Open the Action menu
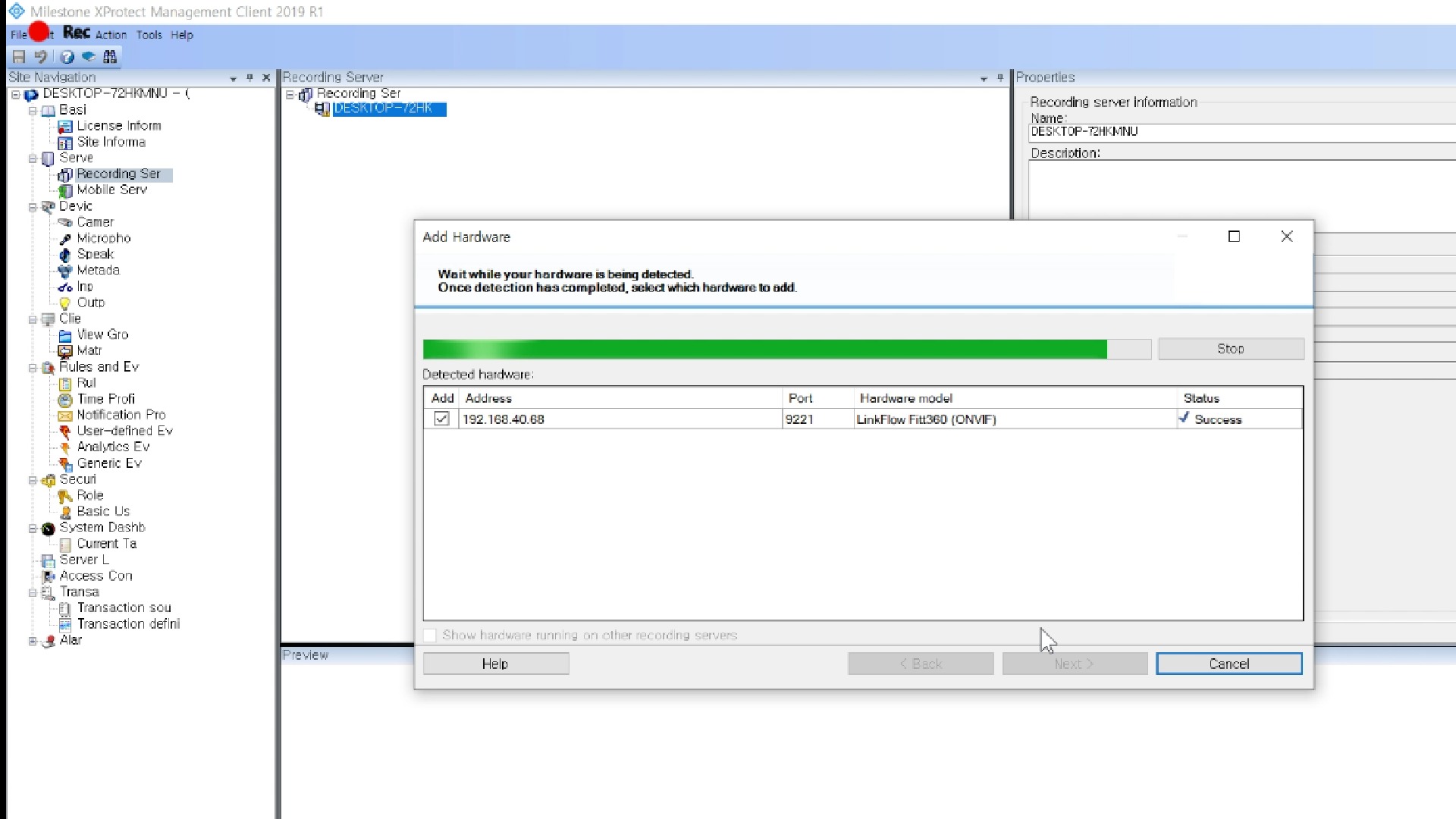 [x=111, y=35]
